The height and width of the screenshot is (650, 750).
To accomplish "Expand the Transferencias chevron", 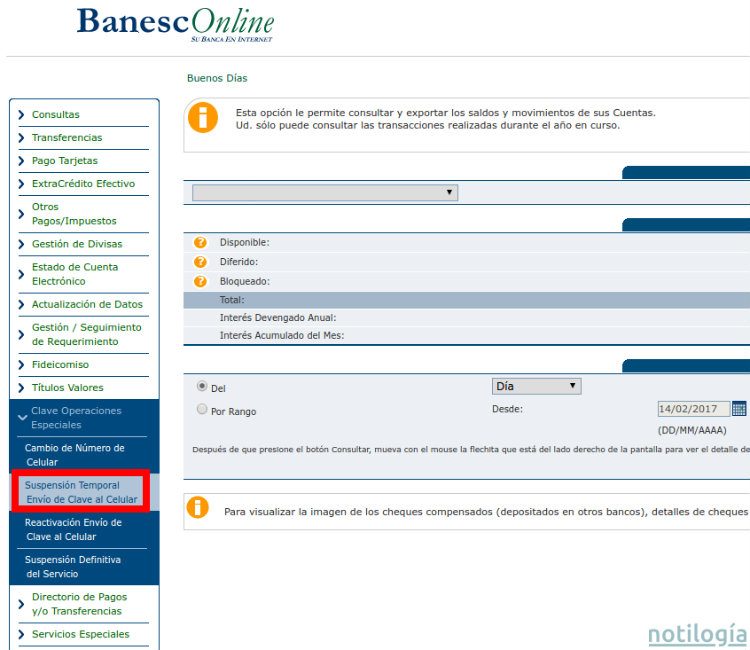I will pyautogui.click(x=21, y=138).
